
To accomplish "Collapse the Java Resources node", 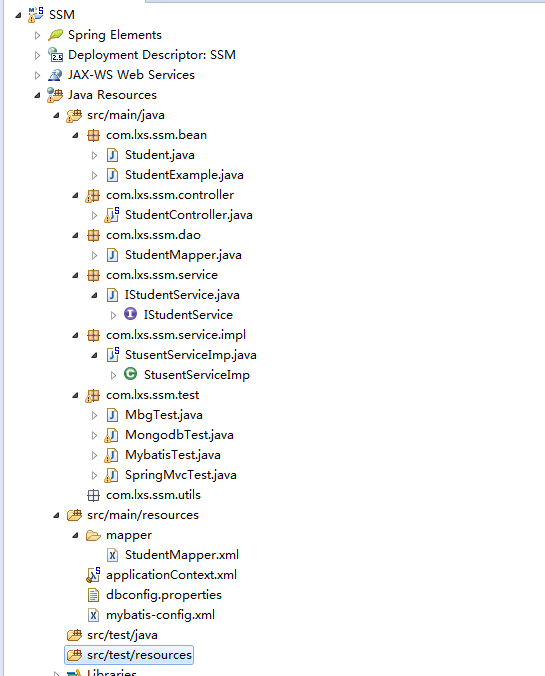I will coord(38,96).
